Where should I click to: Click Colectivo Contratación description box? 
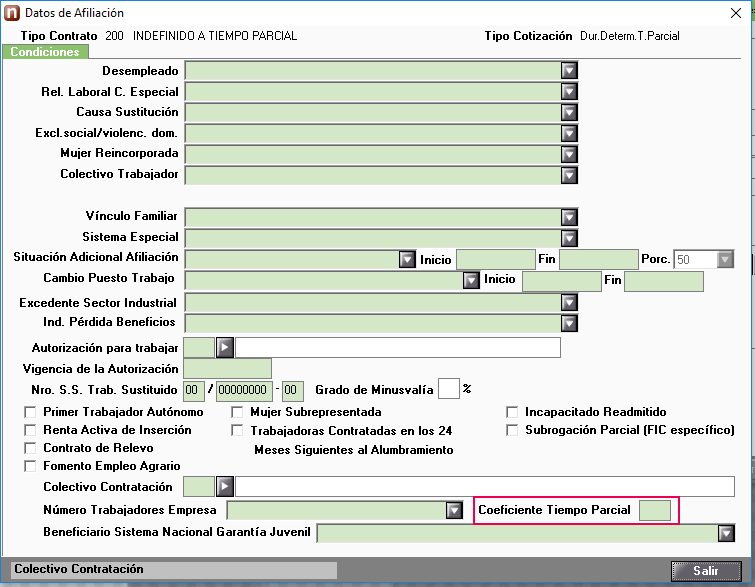coord(485,486)
